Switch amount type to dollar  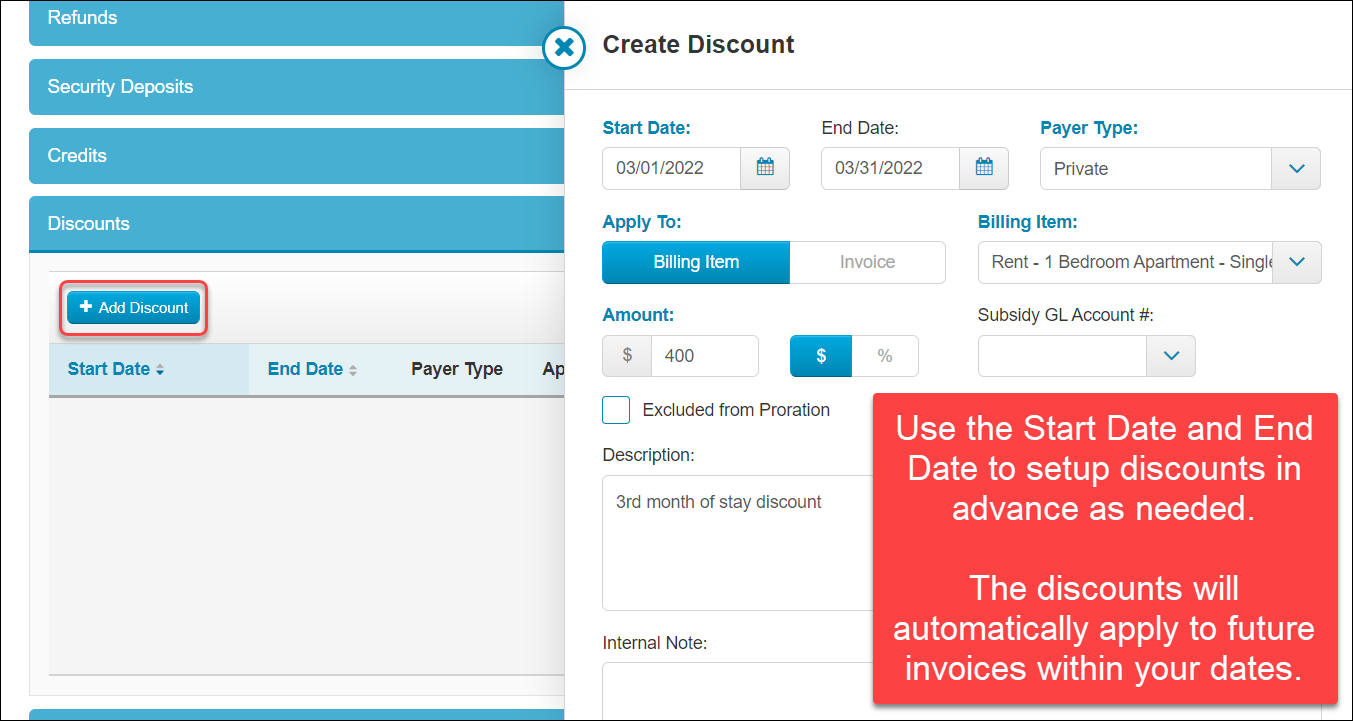click(x=821, y=356)
